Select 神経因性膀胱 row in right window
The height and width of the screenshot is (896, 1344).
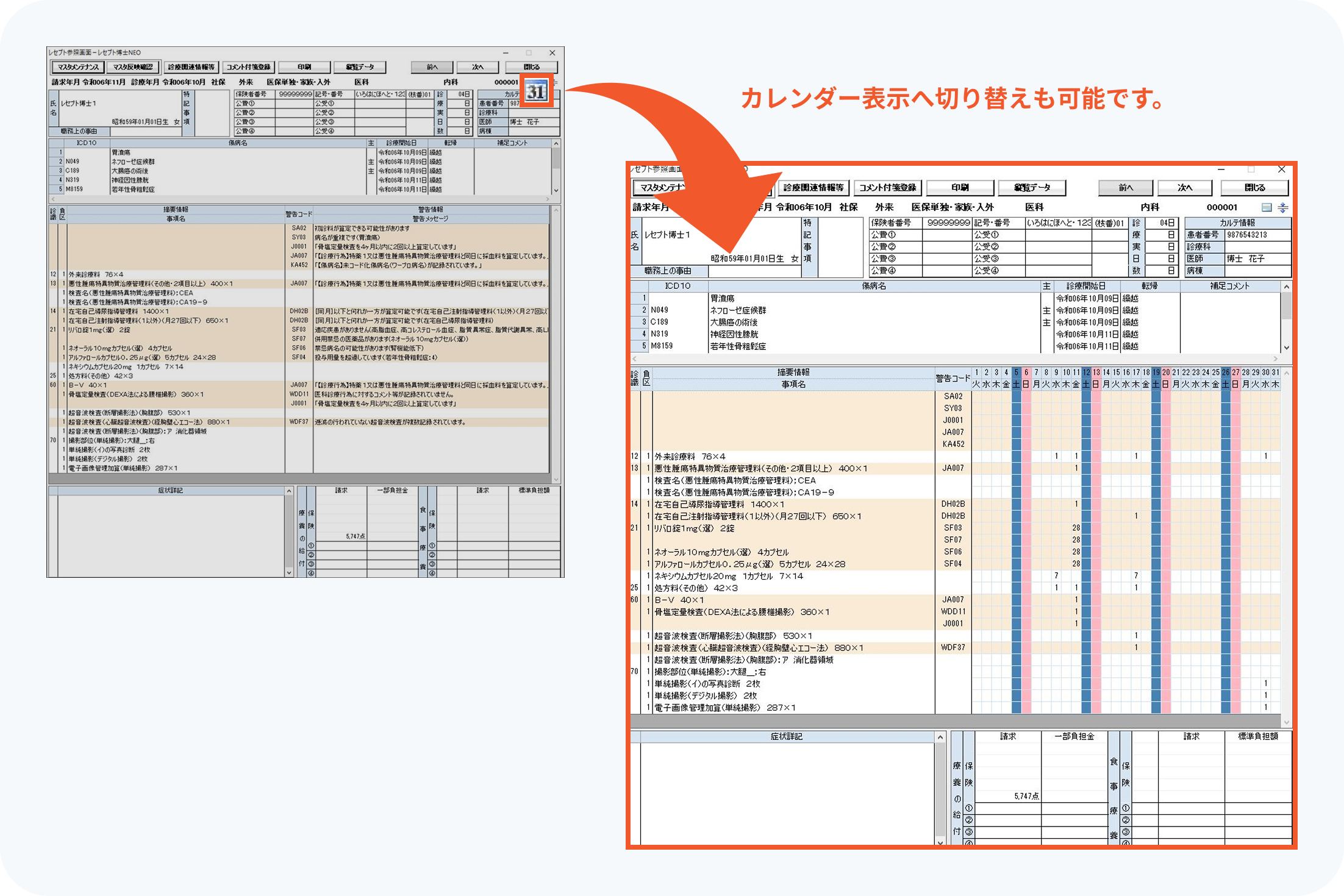tap(955, 334)
